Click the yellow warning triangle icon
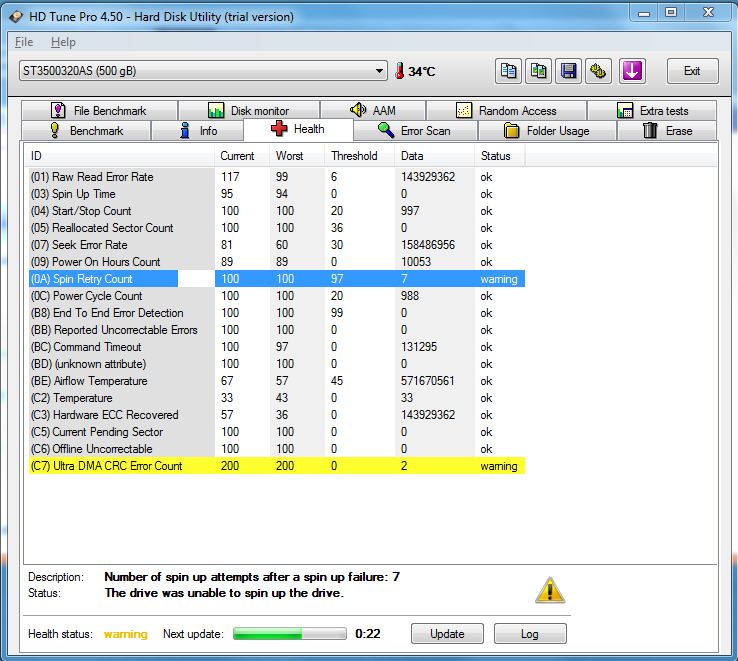This screenshot has height=661, width=738. tap(550, 590)
